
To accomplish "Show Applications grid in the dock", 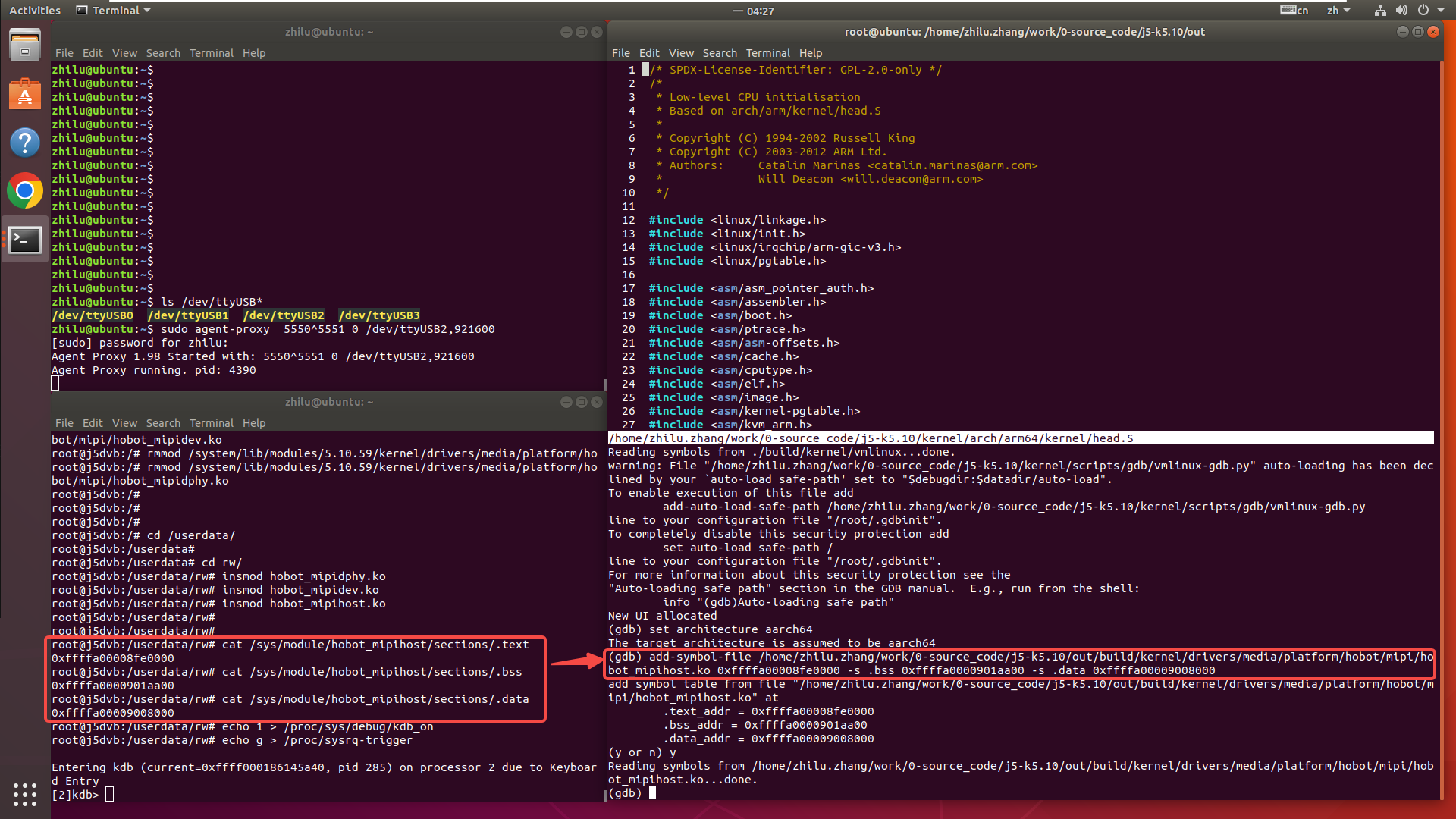I will pos(25,794).
